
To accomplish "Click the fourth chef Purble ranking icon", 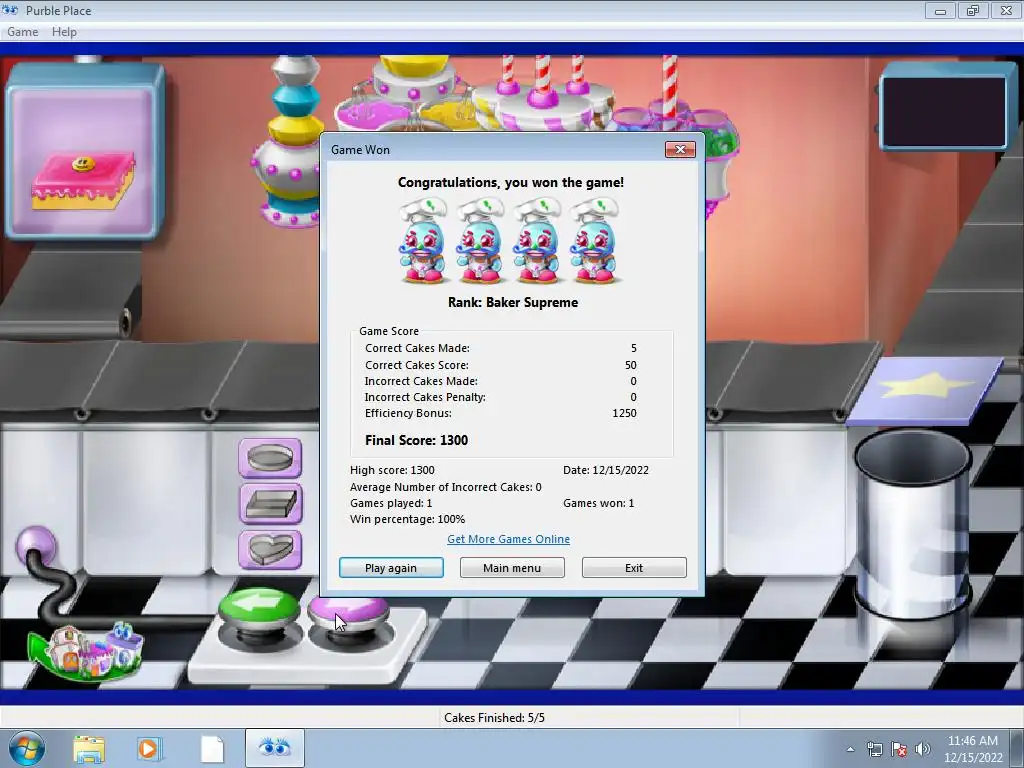I will pos(594,241).
